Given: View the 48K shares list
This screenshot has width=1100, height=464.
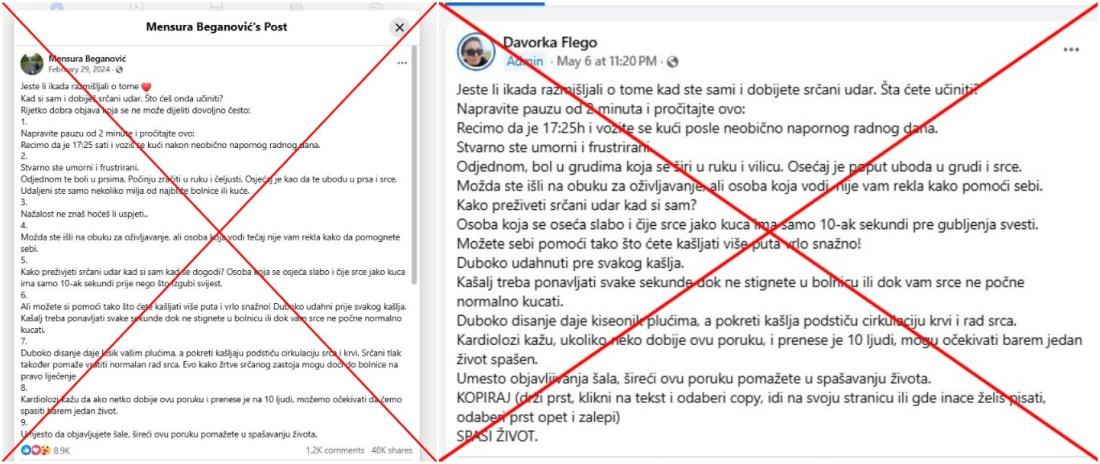Looking at the screenshot, I should click(391, 451).
